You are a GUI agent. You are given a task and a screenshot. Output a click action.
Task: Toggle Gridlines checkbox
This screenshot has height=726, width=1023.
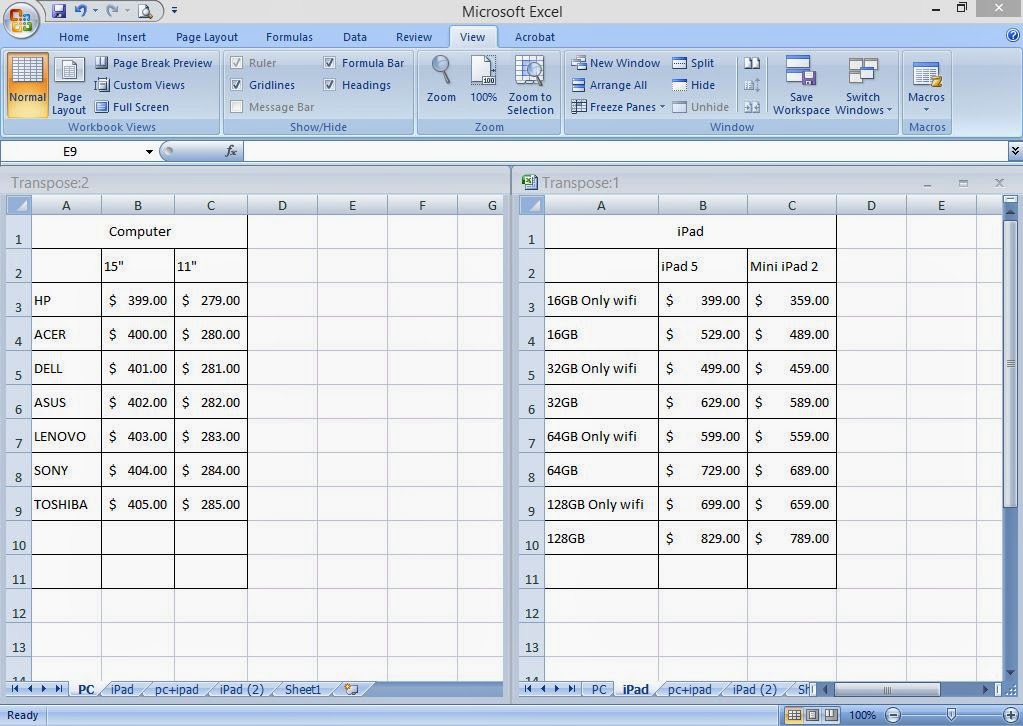(x=237, y=85)
